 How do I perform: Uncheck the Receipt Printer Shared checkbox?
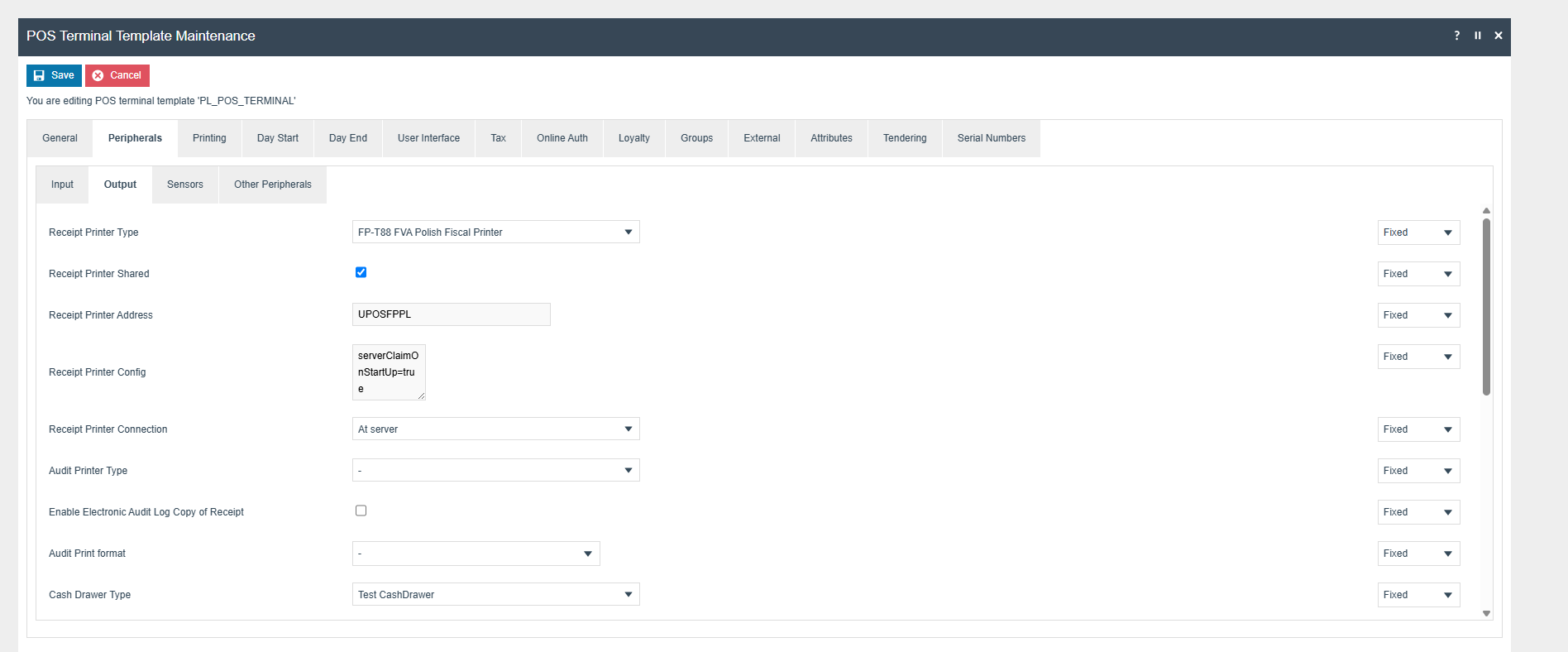click(361, 272)
